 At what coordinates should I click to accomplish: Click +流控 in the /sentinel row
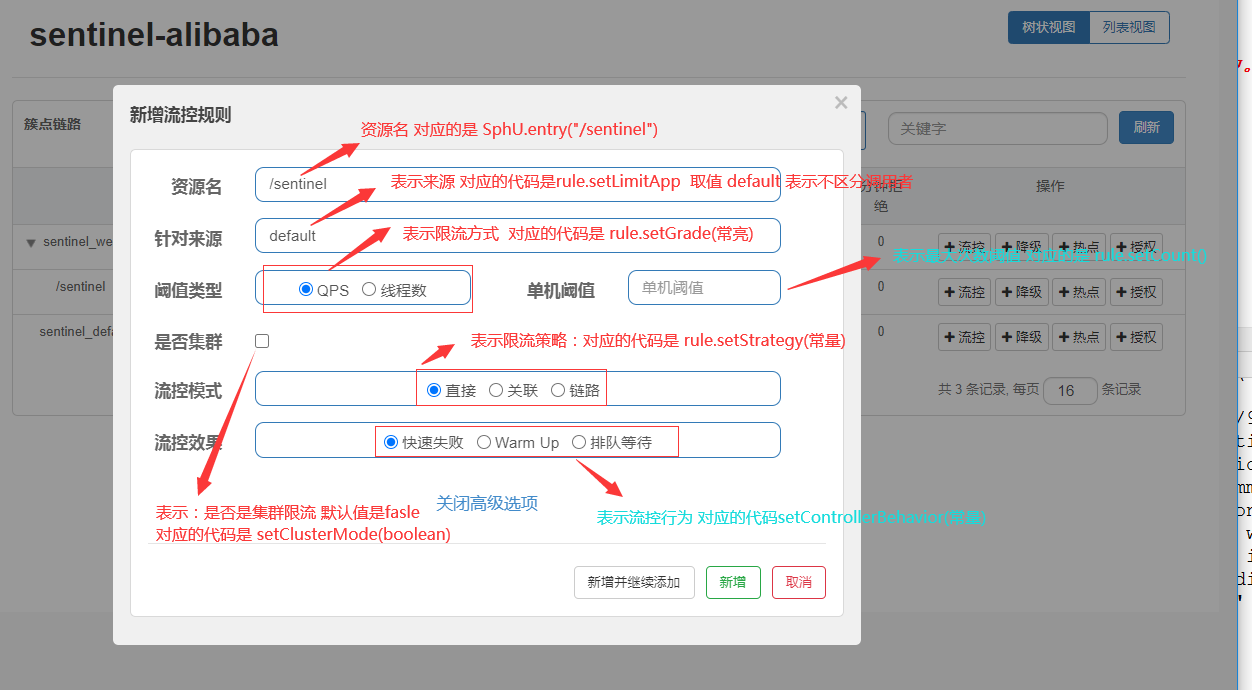(x=964, y=292)
